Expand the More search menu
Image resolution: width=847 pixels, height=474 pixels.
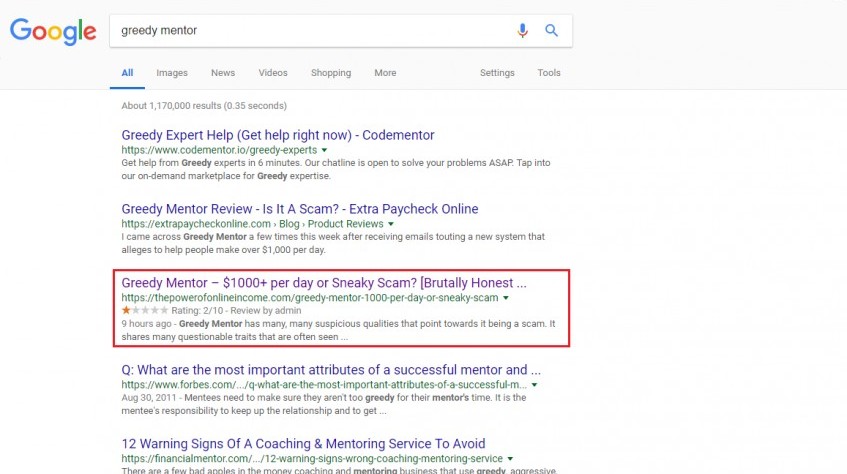point(385,72)
